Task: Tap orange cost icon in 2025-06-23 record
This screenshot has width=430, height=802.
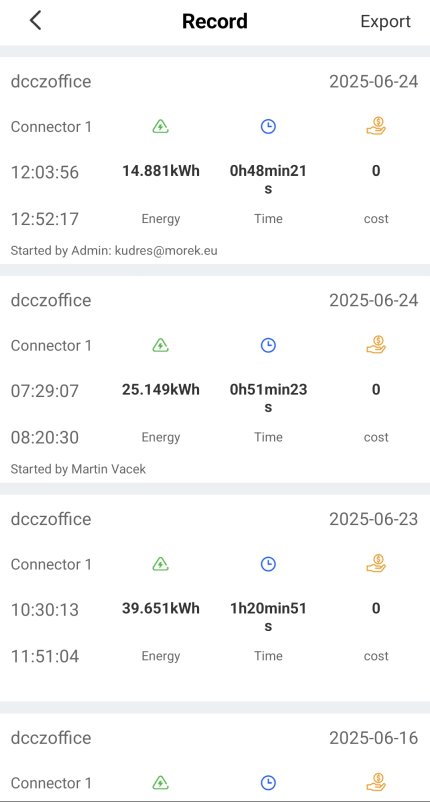Action: [376, 564]
